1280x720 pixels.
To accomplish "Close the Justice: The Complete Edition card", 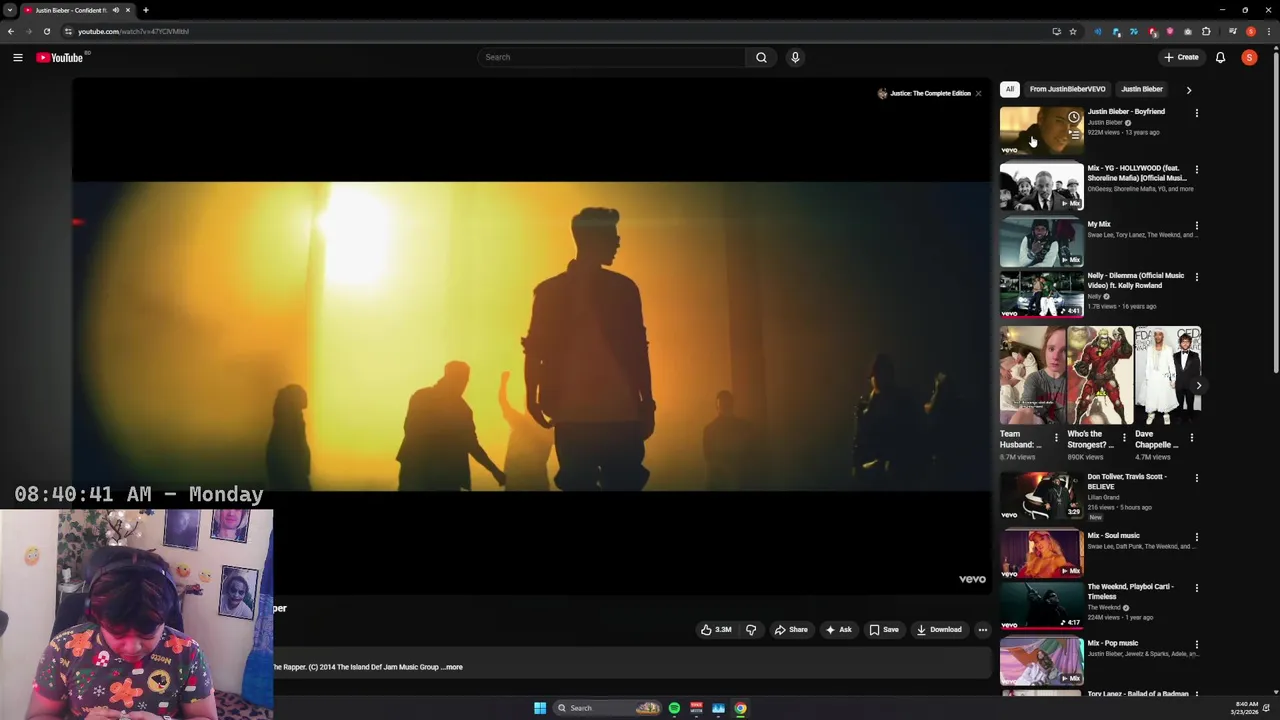I will (x=978, y=93).
